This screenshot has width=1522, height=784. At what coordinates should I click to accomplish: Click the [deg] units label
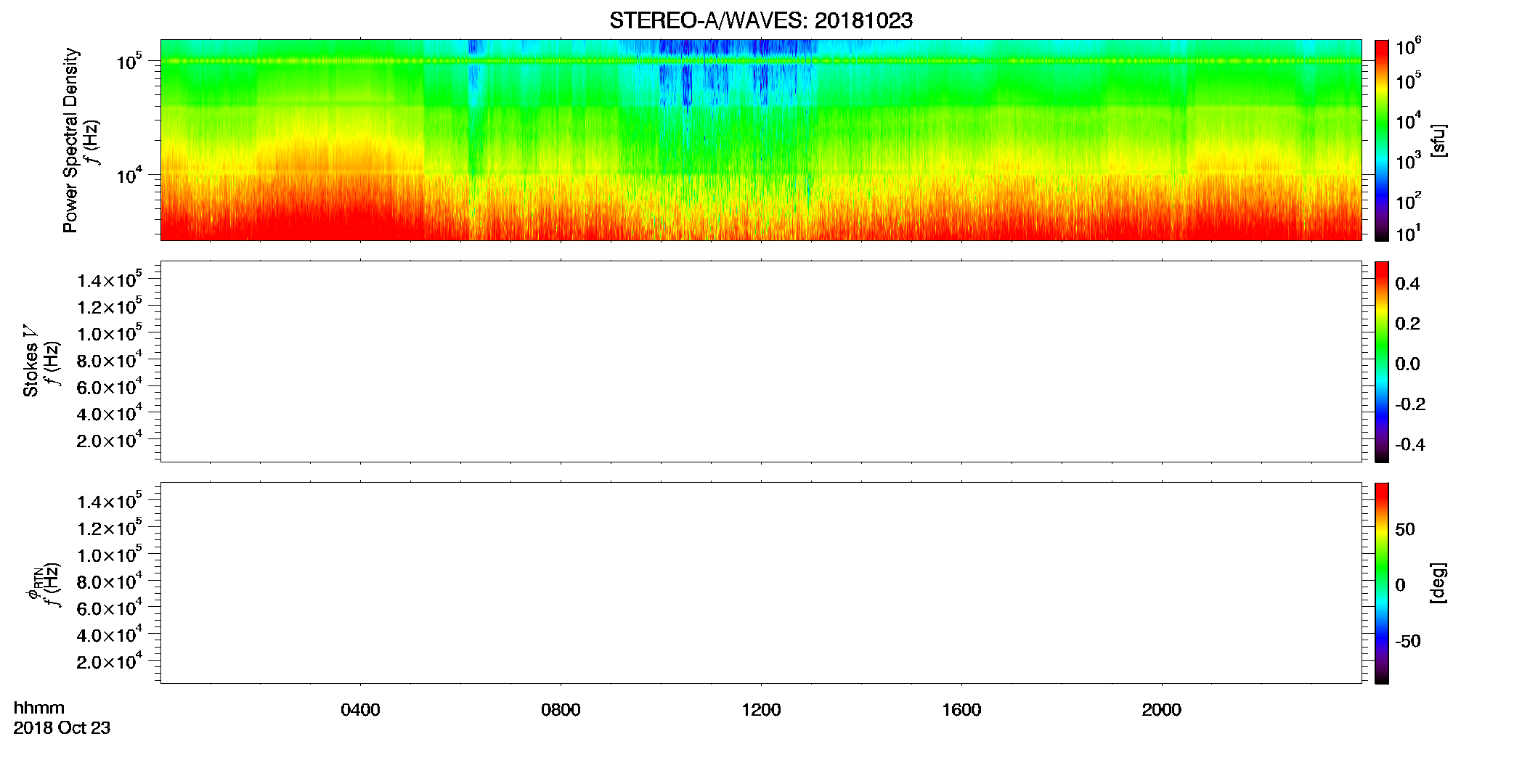(1438, 583)
